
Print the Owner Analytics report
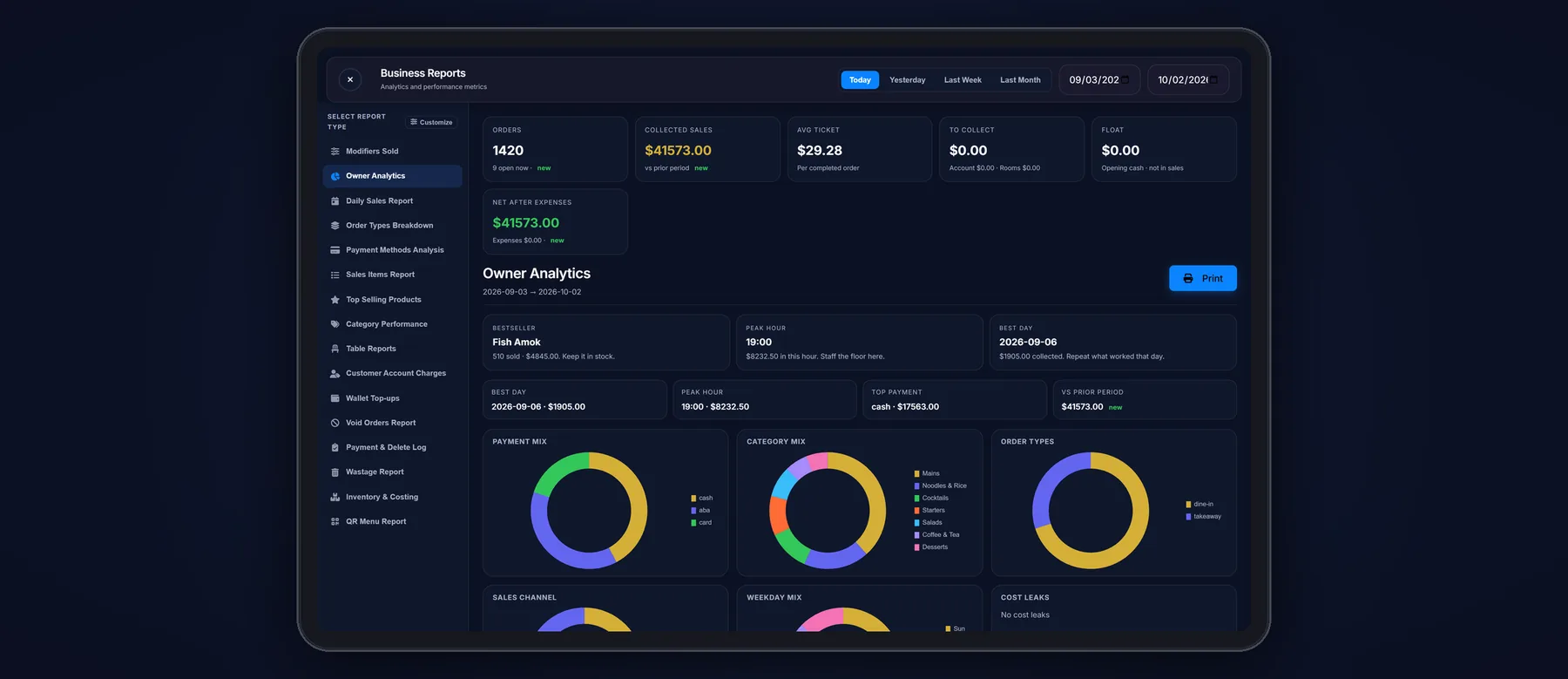click(1202, 278)
